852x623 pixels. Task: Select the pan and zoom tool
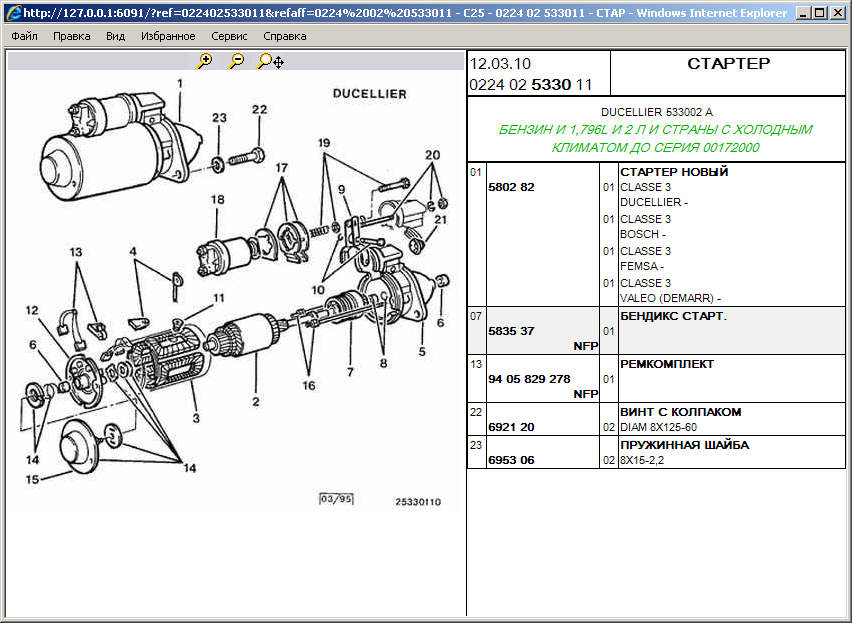tap(270, 61)
